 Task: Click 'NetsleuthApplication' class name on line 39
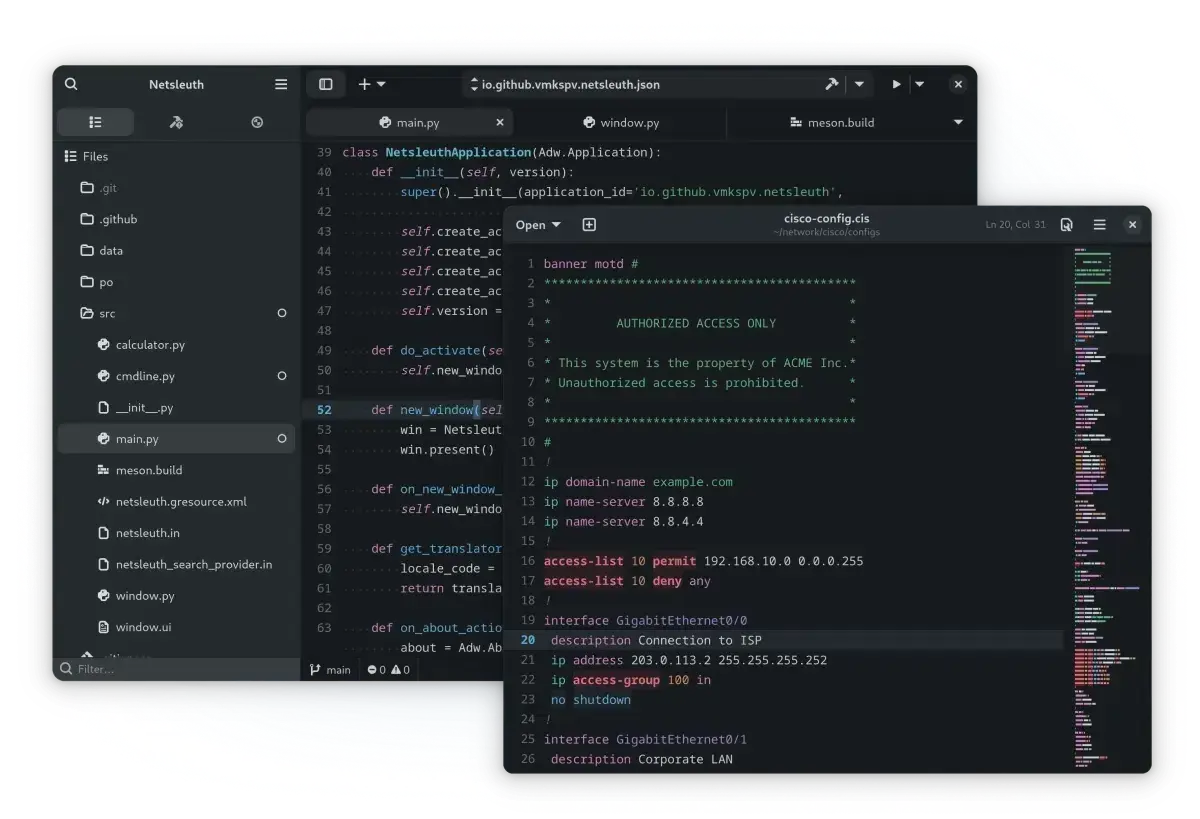coord(458,153)
